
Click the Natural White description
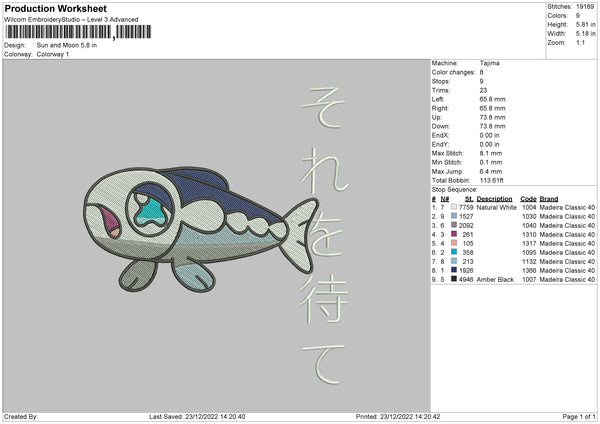coord(497,207)
